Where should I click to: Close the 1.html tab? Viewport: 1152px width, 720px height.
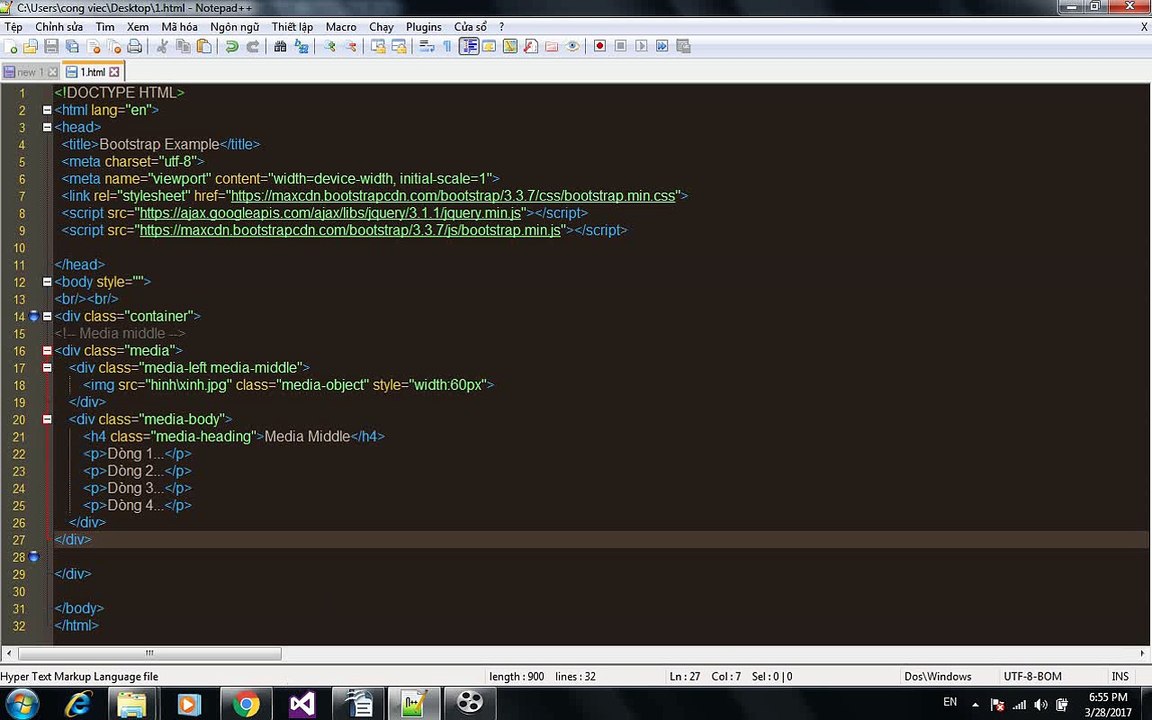(x=114, y=72)
